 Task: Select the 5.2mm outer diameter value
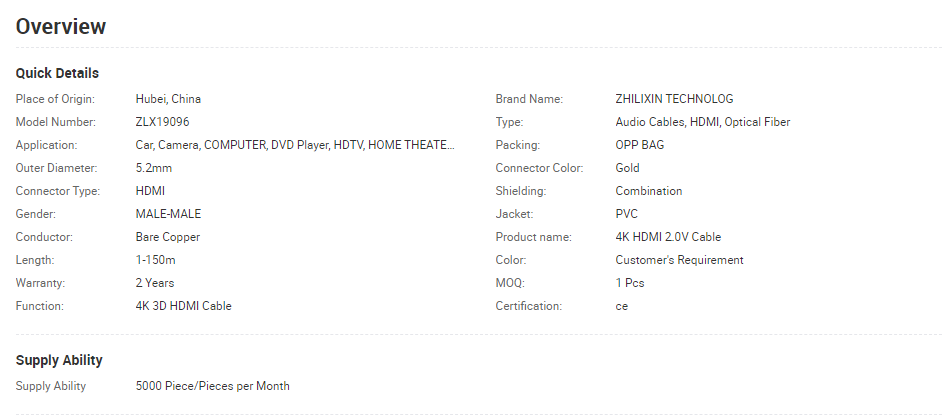[x=154, y=168]
